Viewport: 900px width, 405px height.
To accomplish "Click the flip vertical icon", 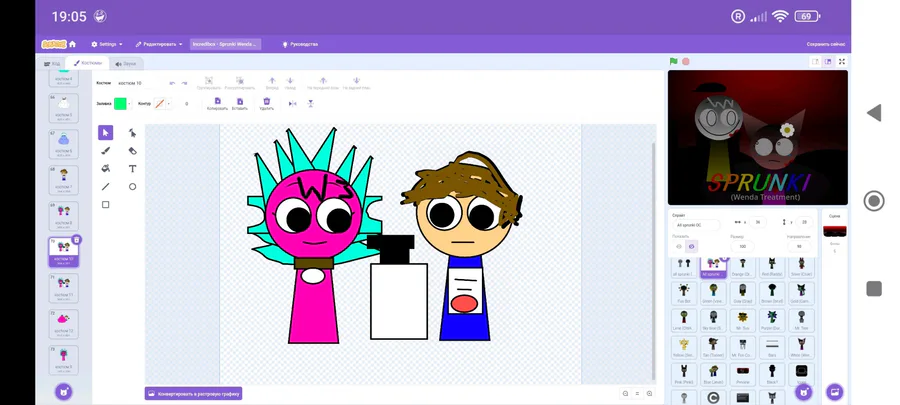I will click(x=311, y=104).
